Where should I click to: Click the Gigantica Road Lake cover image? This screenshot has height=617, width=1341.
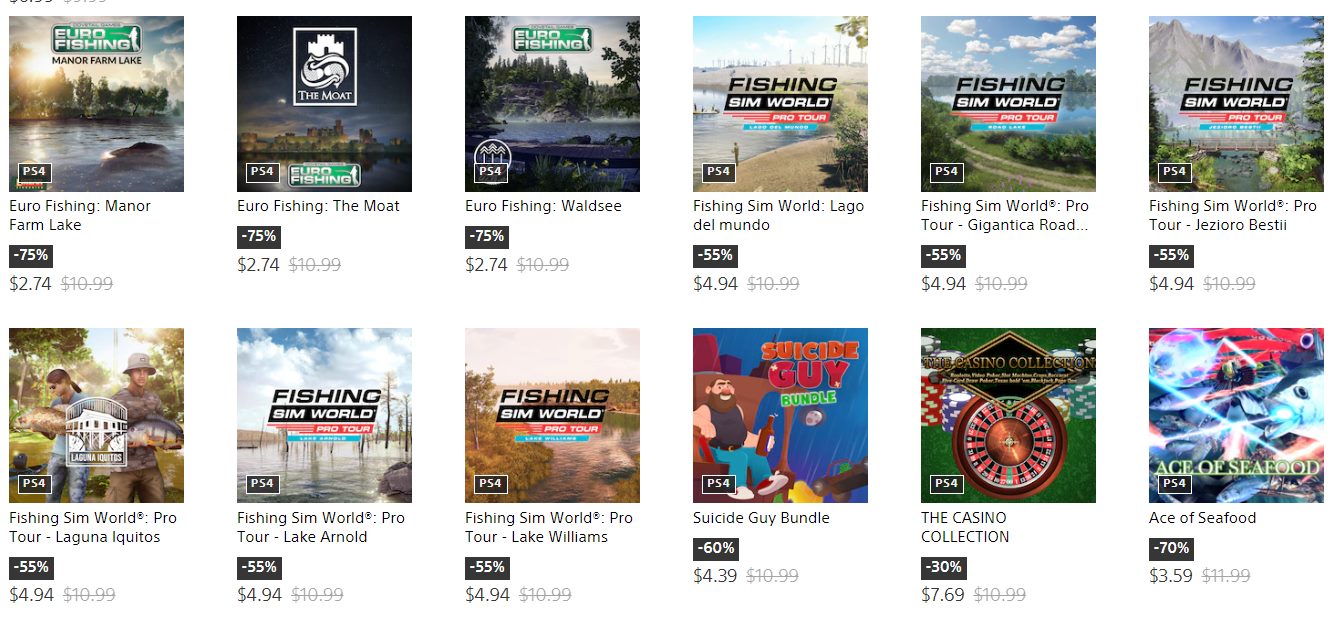click(1008, 103)
